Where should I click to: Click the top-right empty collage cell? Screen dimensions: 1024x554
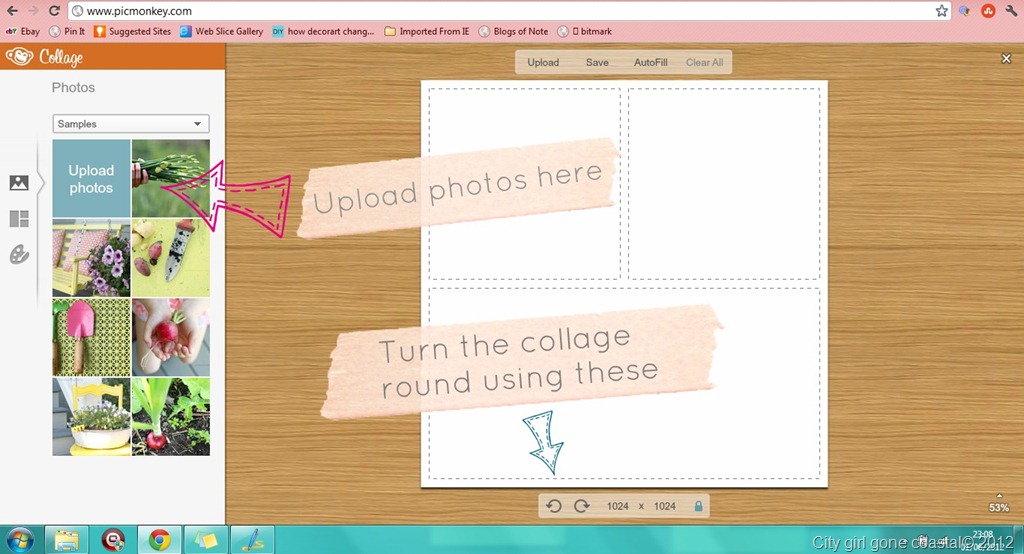point(724,184)
